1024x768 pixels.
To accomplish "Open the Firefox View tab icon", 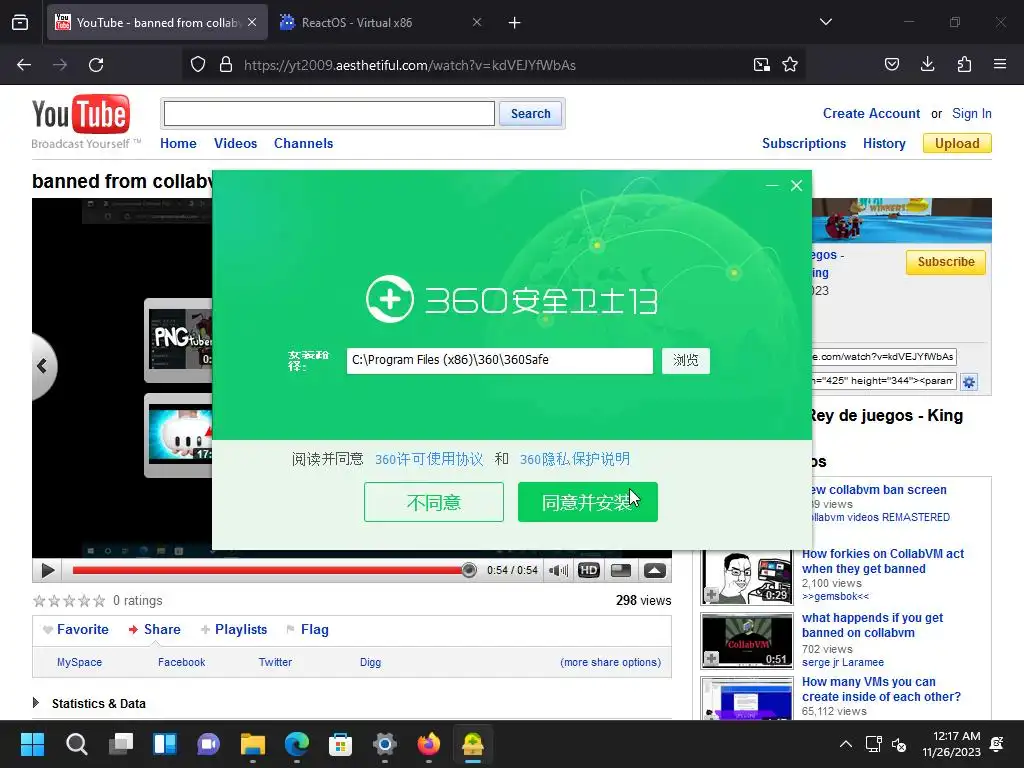I will click(20, 22).
